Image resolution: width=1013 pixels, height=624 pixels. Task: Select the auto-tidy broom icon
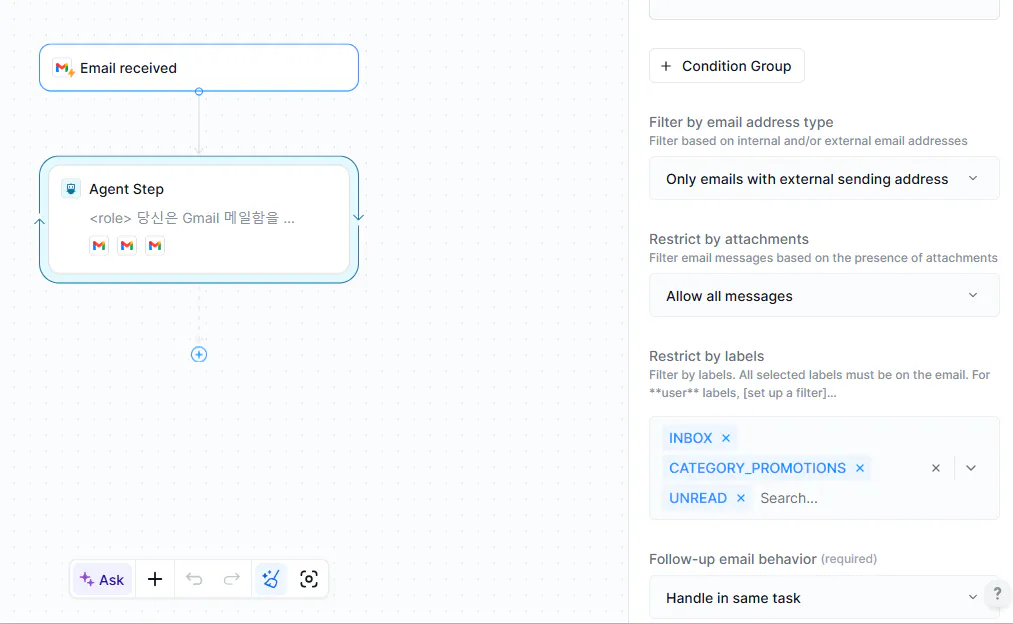click(x=271, y=579)
